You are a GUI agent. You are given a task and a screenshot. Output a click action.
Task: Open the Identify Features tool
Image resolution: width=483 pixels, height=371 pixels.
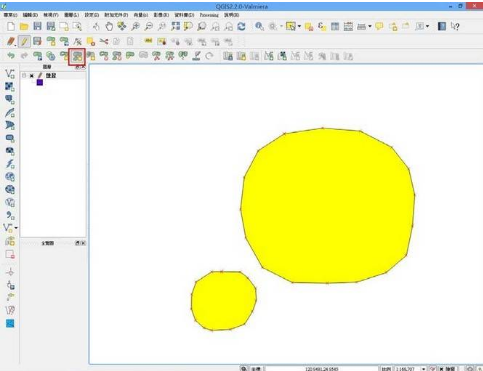(259, 26)
